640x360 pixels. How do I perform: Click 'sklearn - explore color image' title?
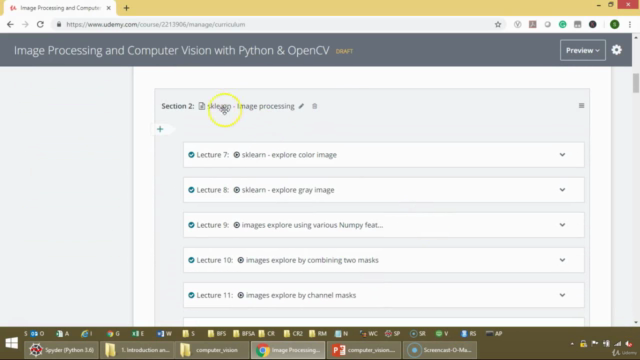(x=289, y=155)
